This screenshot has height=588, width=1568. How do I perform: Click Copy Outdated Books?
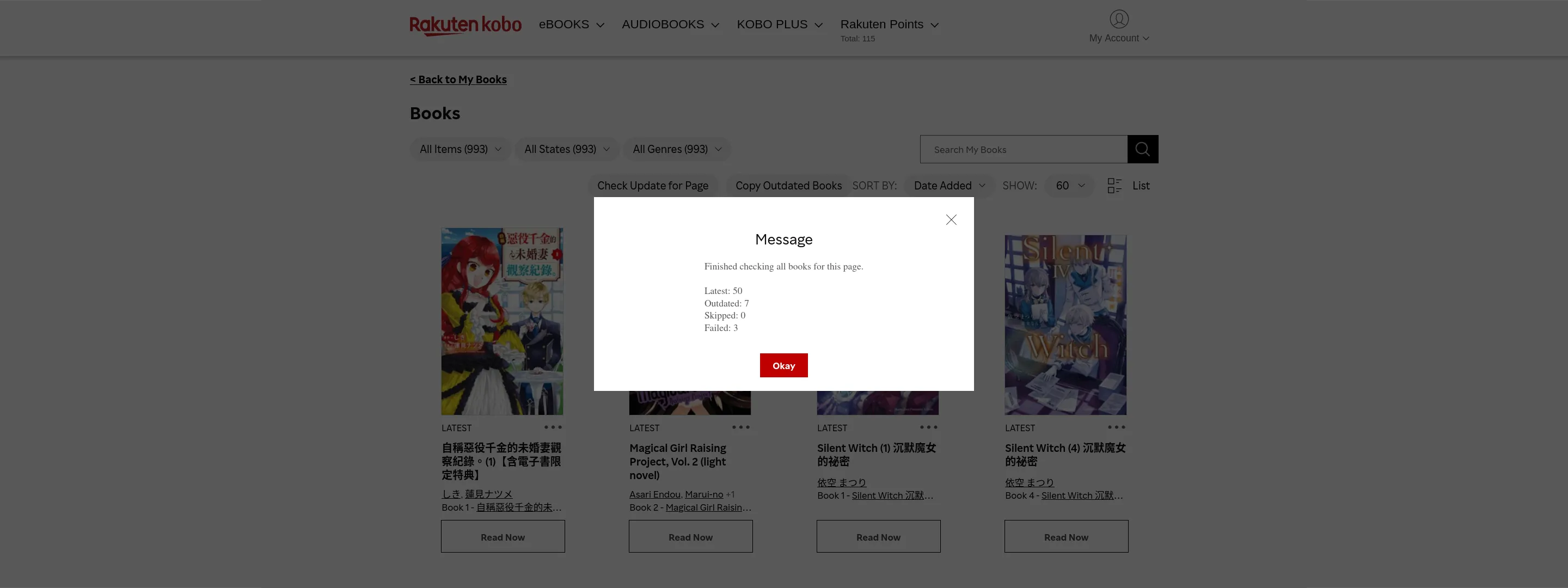788,186
